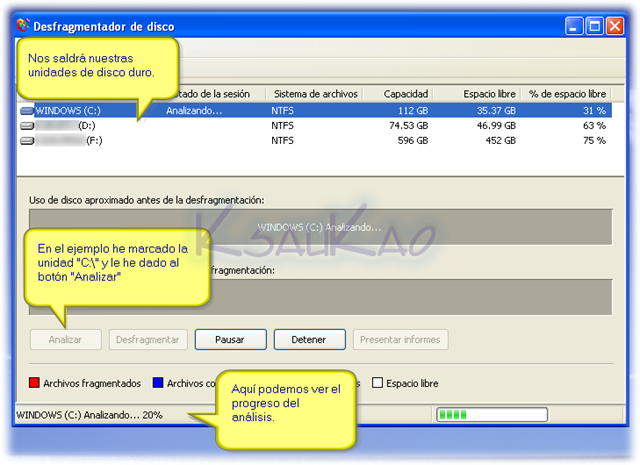Click the Disk Defragmenter title bar icon
Screen dimensions: 640x465
click(x=23, y=25)
